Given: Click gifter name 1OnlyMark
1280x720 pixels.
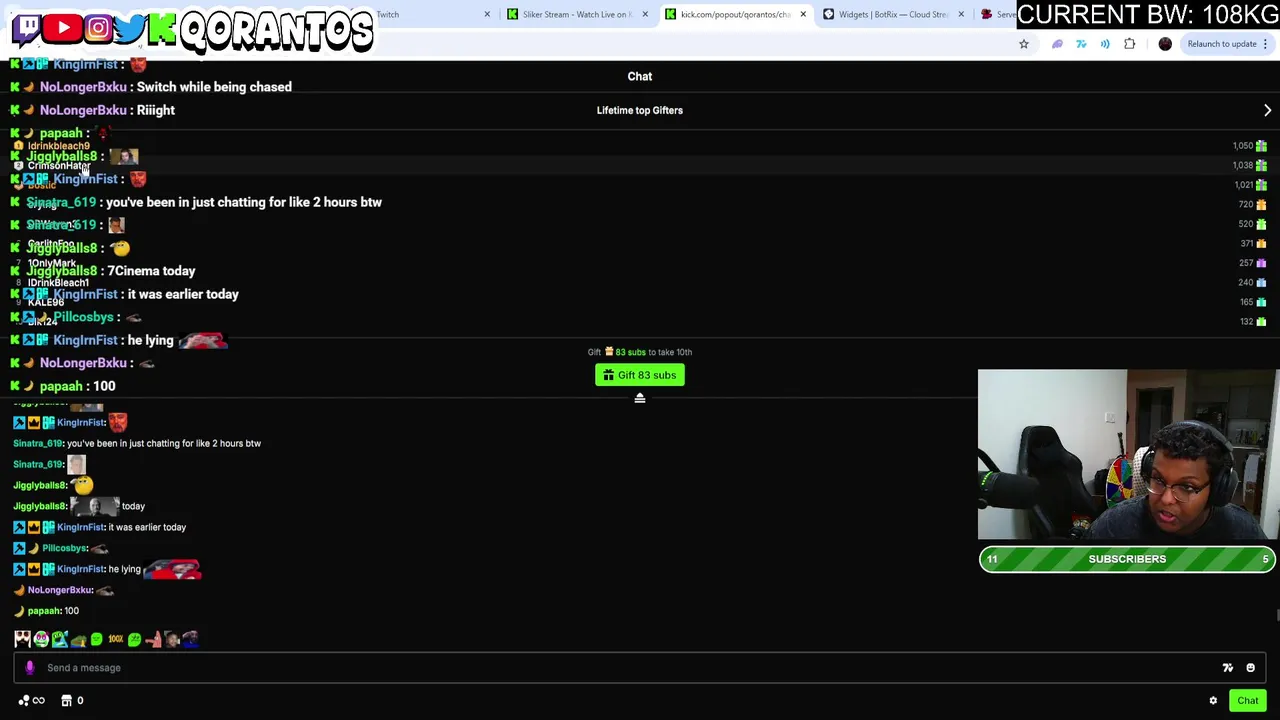Looking at the screenshot, I should (52, 264).
